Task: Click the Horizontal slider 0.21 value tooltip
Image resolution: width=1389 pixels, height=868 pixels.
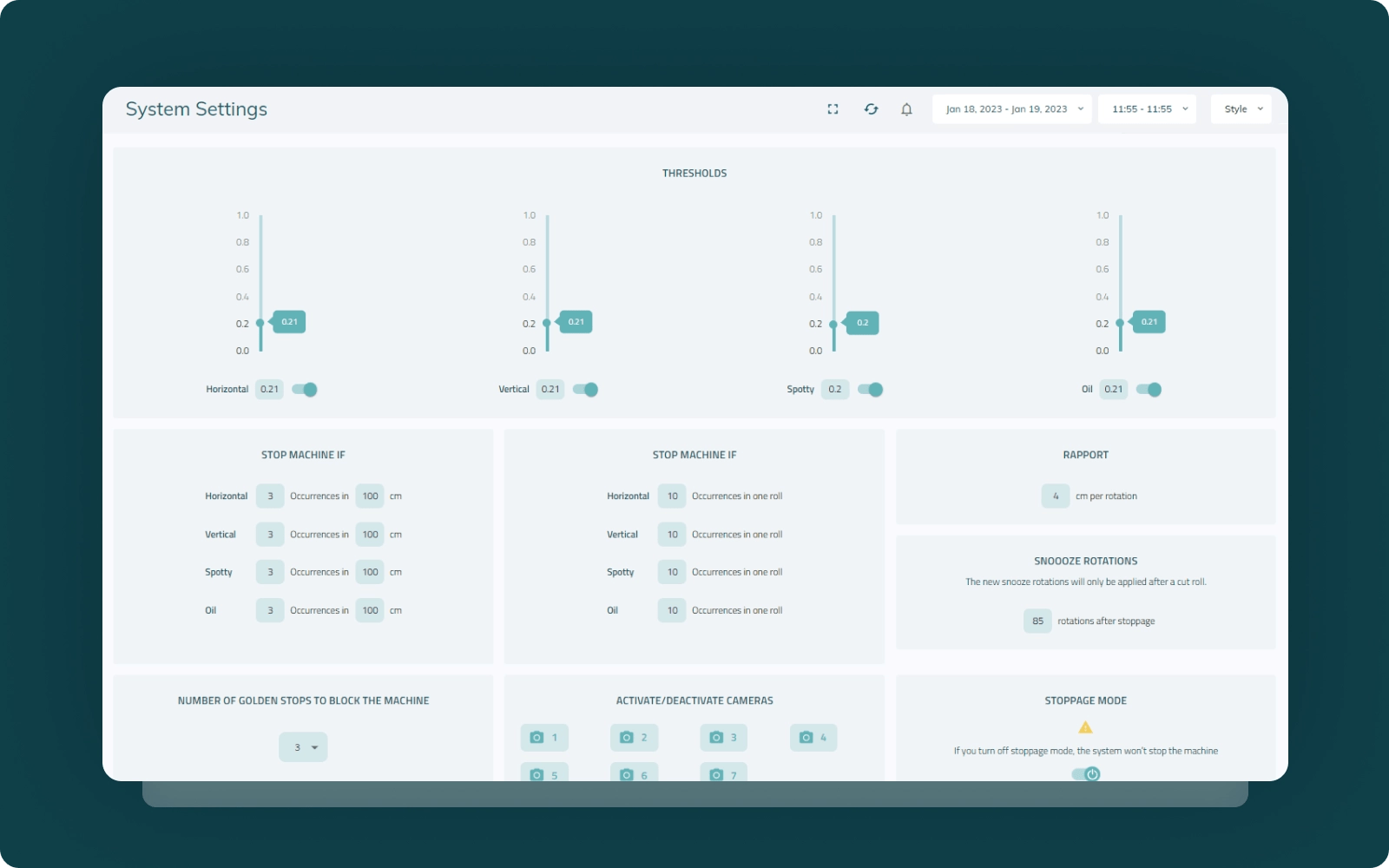Action: coord(289,322)
